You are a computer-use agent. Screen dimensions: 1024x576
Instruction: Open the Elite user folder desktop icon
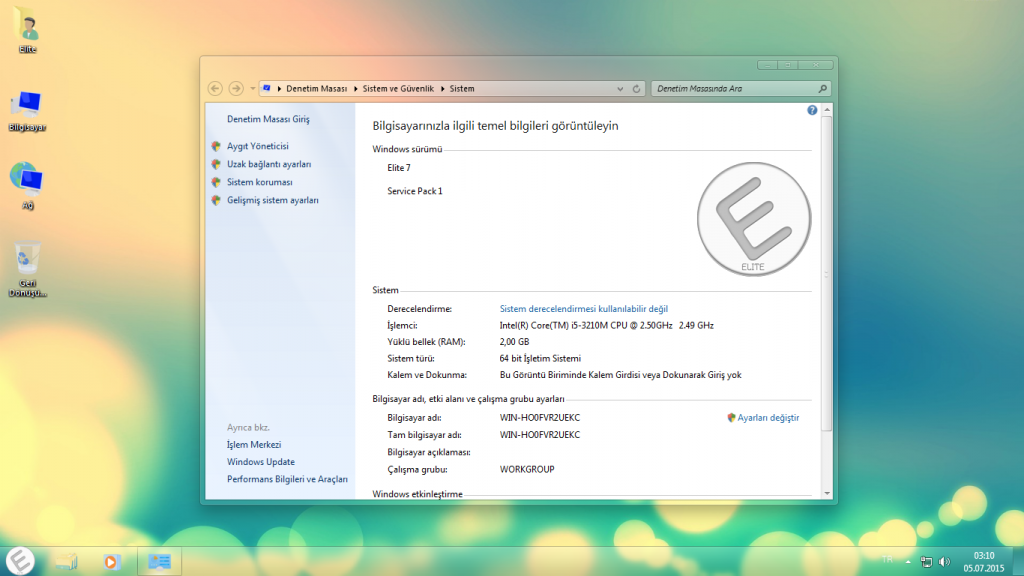tap(27, 30)
